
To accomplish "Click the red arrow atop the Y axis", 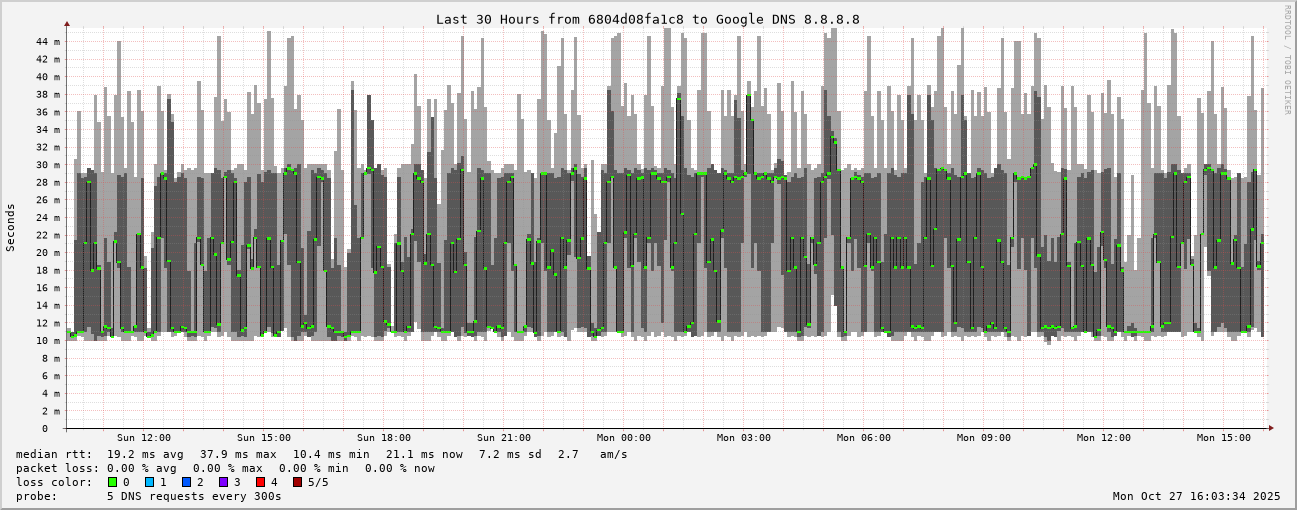I will pos(67,23).
